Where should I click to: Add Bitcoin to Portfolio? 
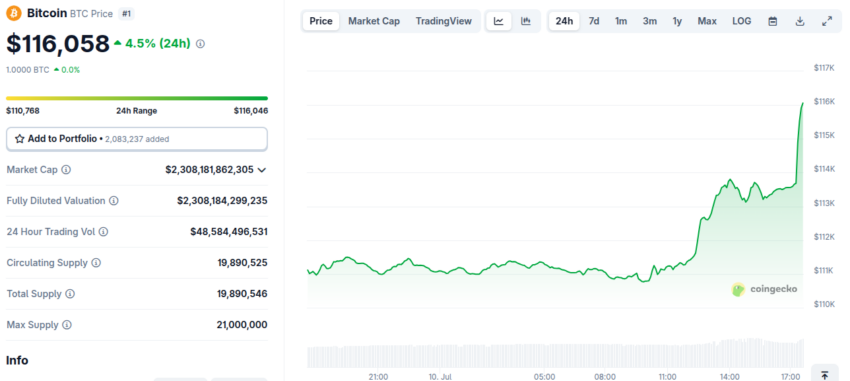(137, 139)
